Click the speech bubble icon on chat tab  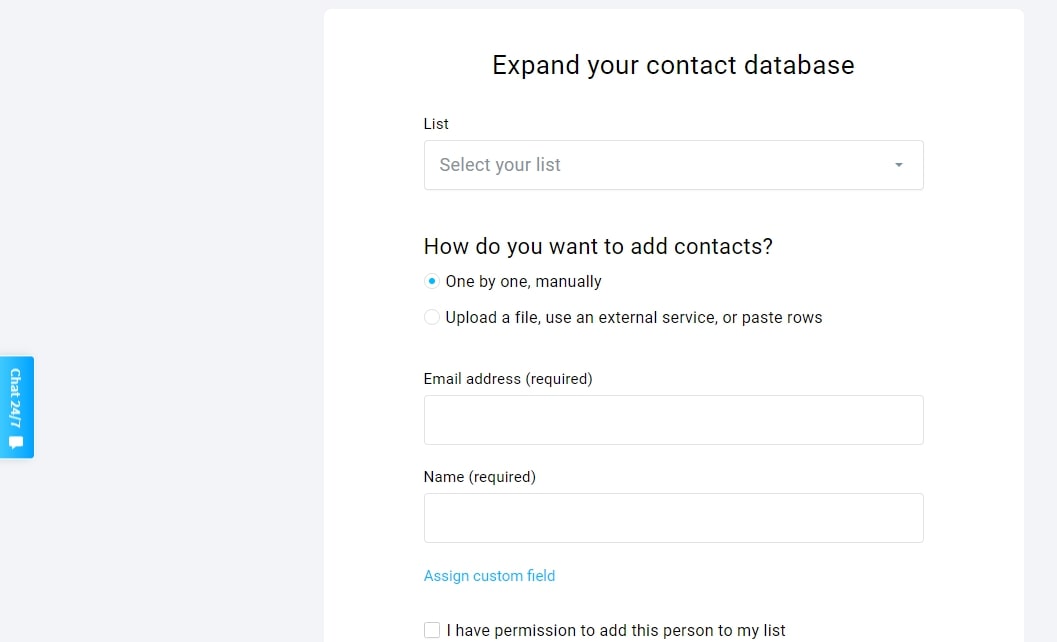(16, 442)
